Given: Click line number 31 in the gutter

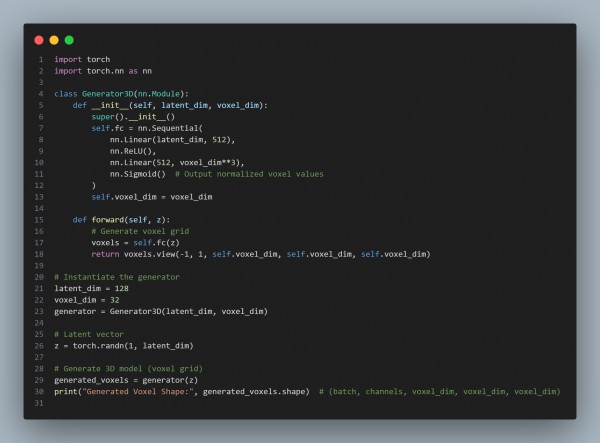Looking at the screenshot, I should 39,403.
